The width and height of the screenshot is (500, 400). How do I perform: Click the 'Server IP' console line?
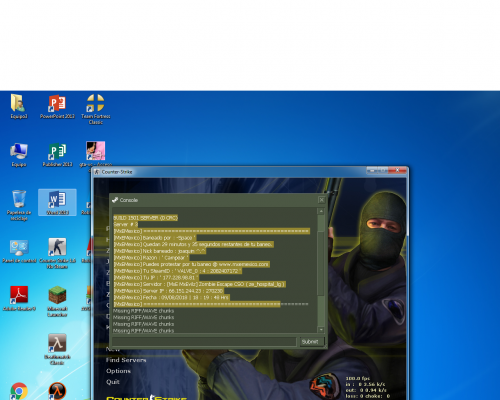(x=169, y=291)
